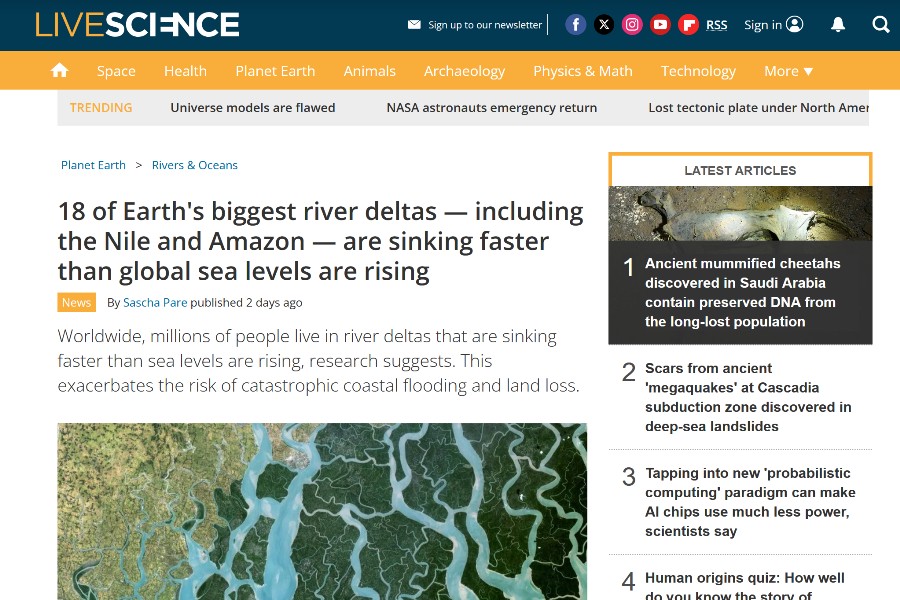900x600 pixels.
Task: Open trending story about NASA astronauts
Action: [x=491, y=108]
